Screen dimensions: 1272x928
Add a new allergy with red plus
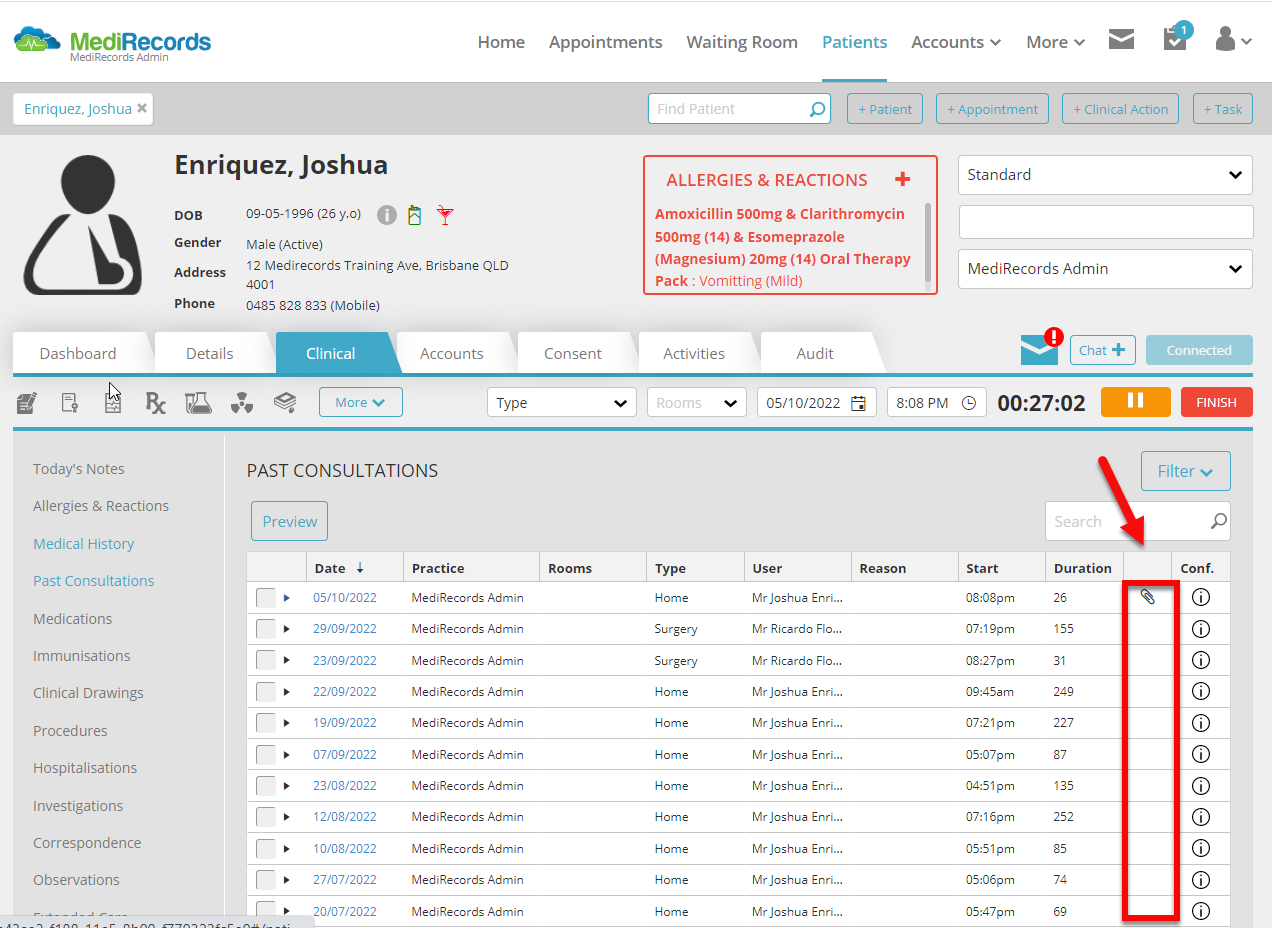point(903,179)
